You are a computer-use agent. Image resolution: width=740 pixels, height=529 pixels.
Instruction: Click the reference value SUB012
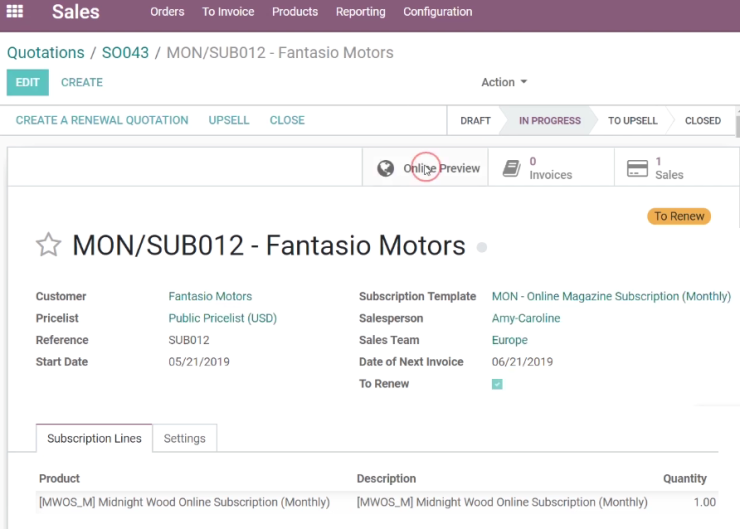click(x=189, y=340)
